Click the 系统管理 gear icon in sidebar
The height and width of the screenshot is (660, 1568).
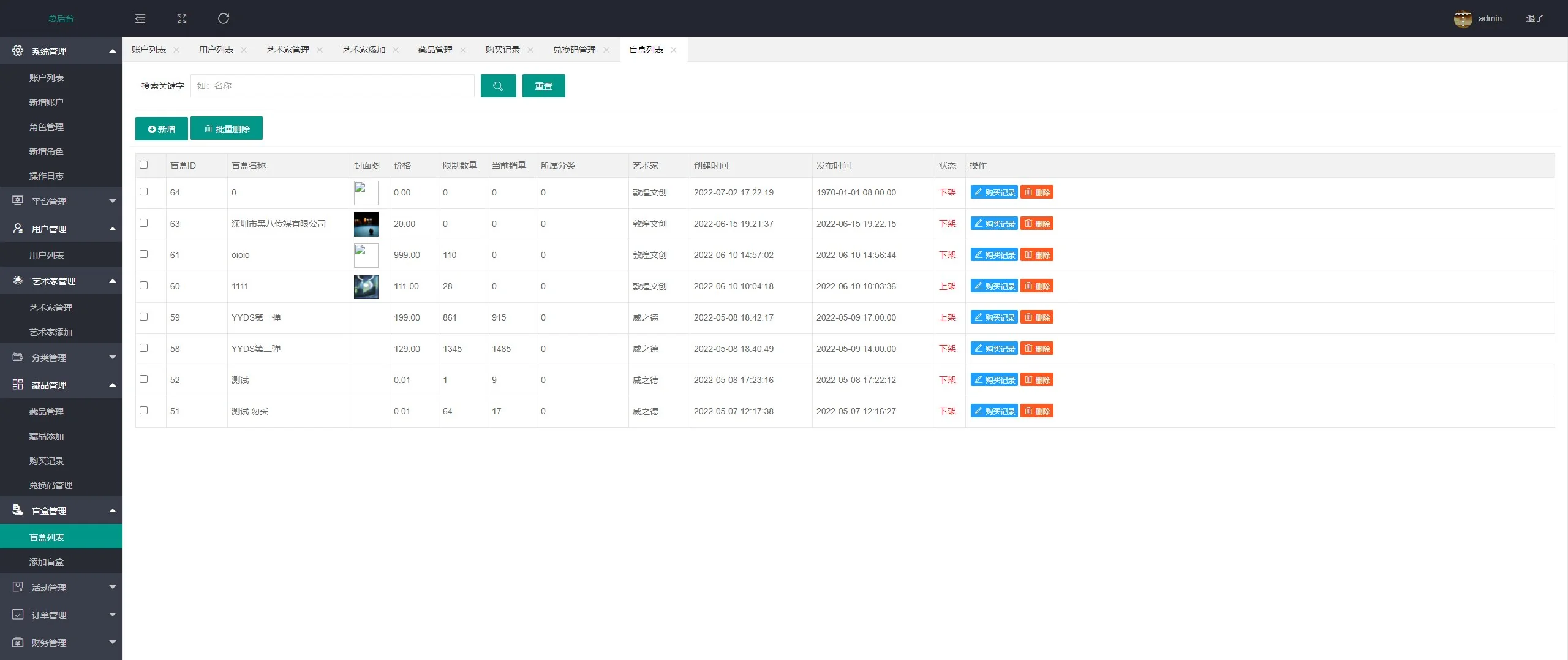point(18,51)
